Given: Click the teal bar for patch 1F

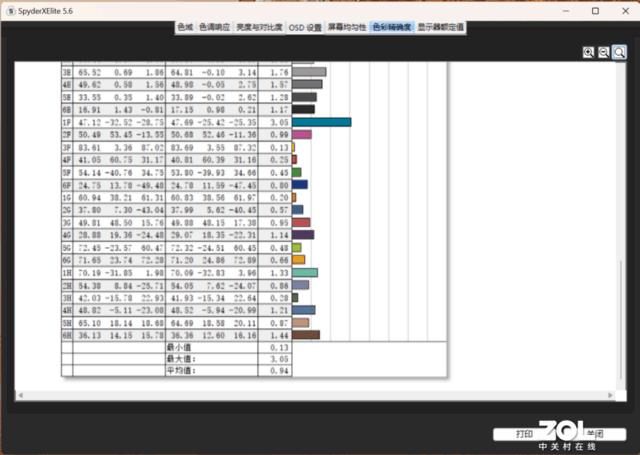Looking at the screenshot, I should (x=322, y=122).
